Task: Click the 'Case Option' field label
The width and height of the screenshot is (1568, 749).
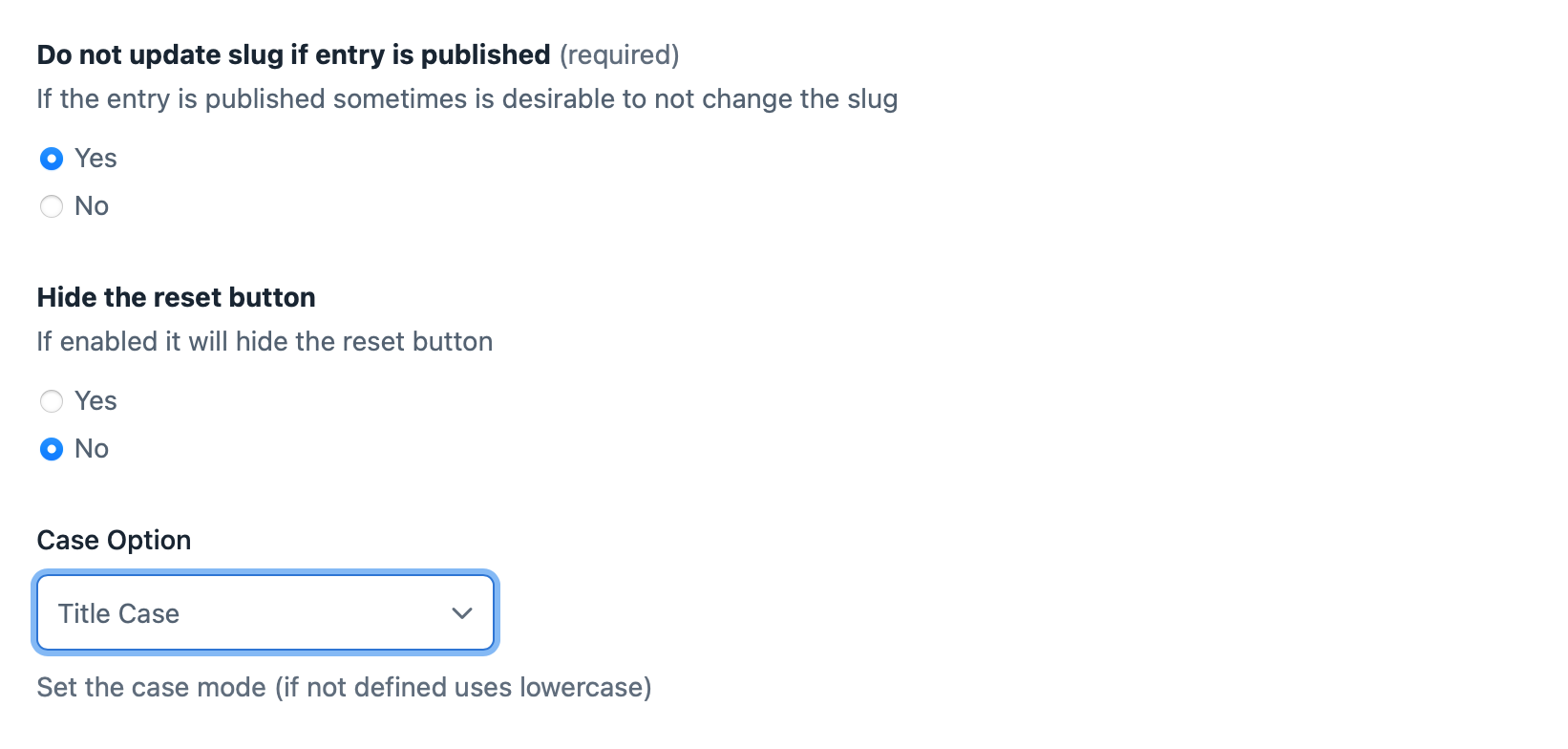Action: point(114,541)
